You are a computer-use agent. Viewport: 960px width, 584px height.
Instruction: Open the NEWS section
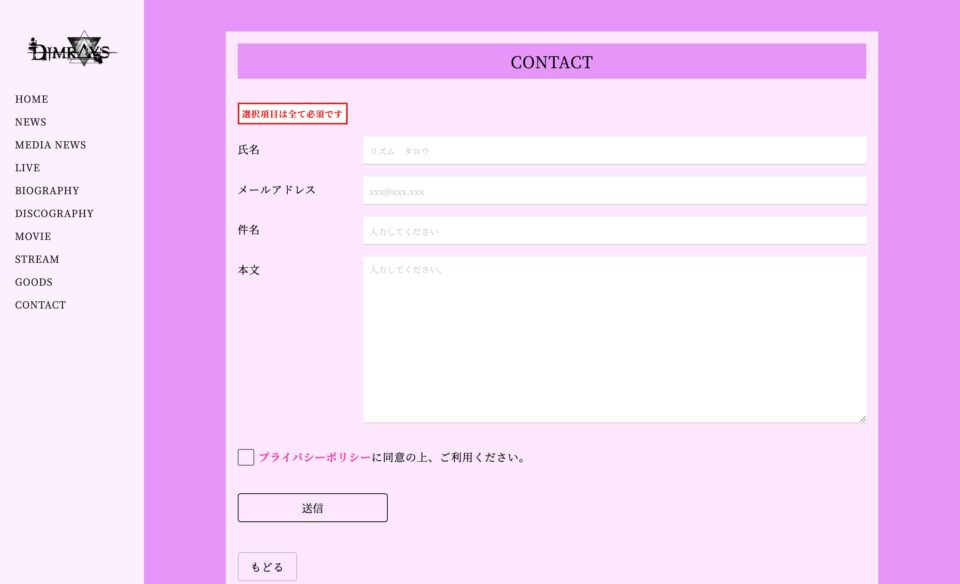click(29, 122)
